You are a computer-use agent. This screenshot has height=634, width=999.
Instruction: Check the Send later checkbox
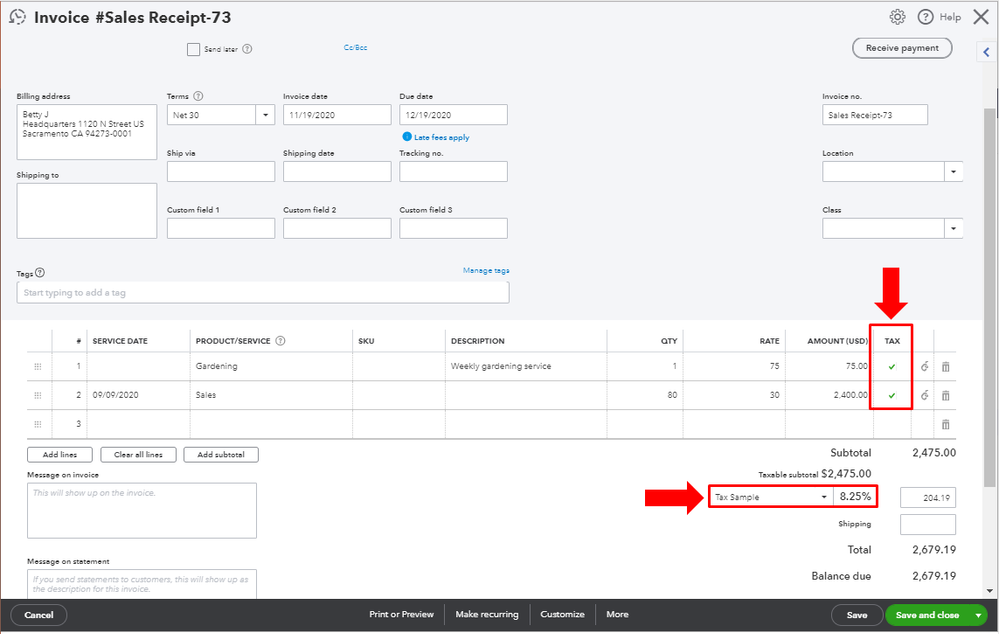(193, 49)
